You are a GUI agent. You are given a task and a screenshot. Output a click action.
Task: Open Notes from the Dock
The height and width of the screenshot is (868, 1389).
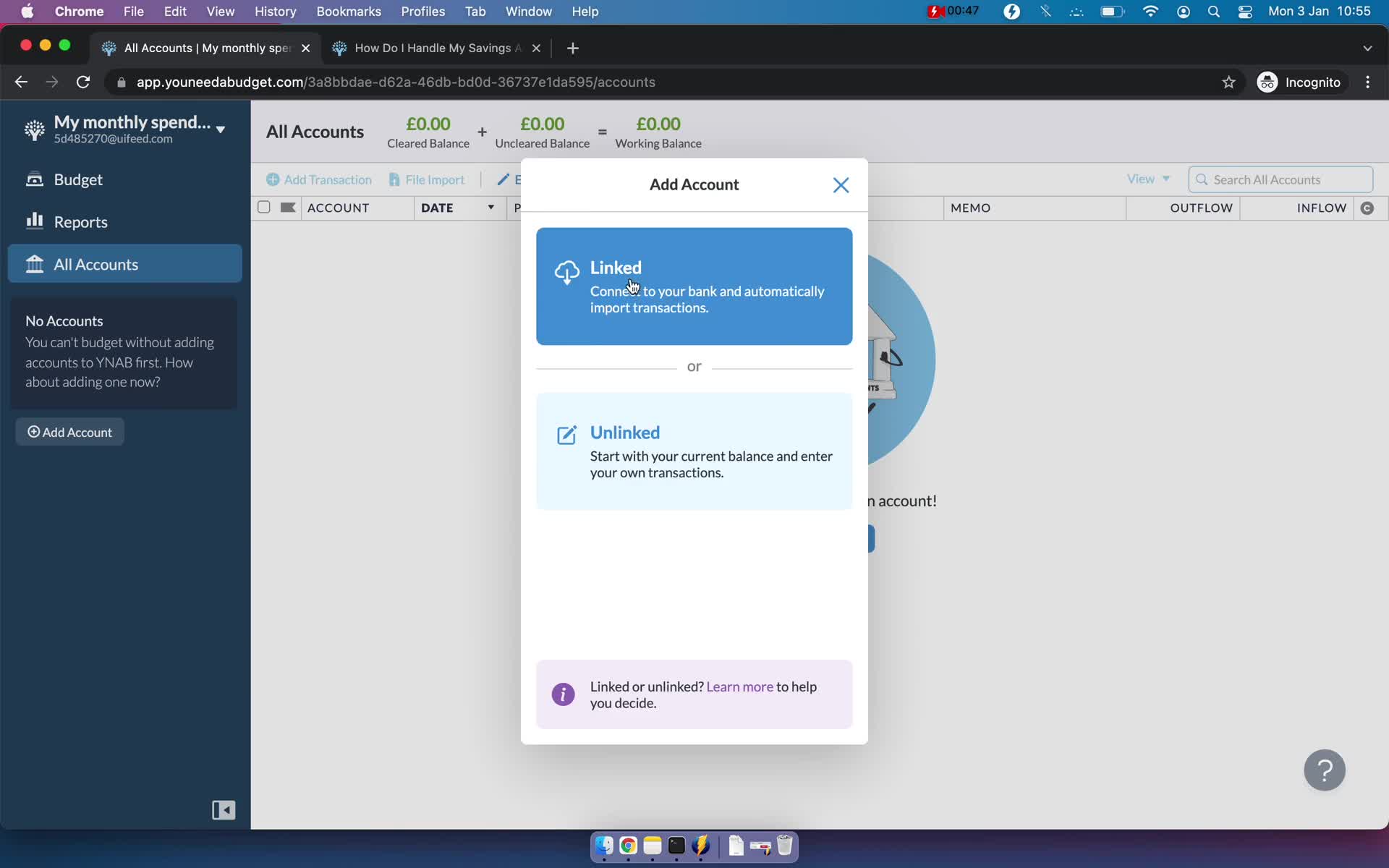653,846
